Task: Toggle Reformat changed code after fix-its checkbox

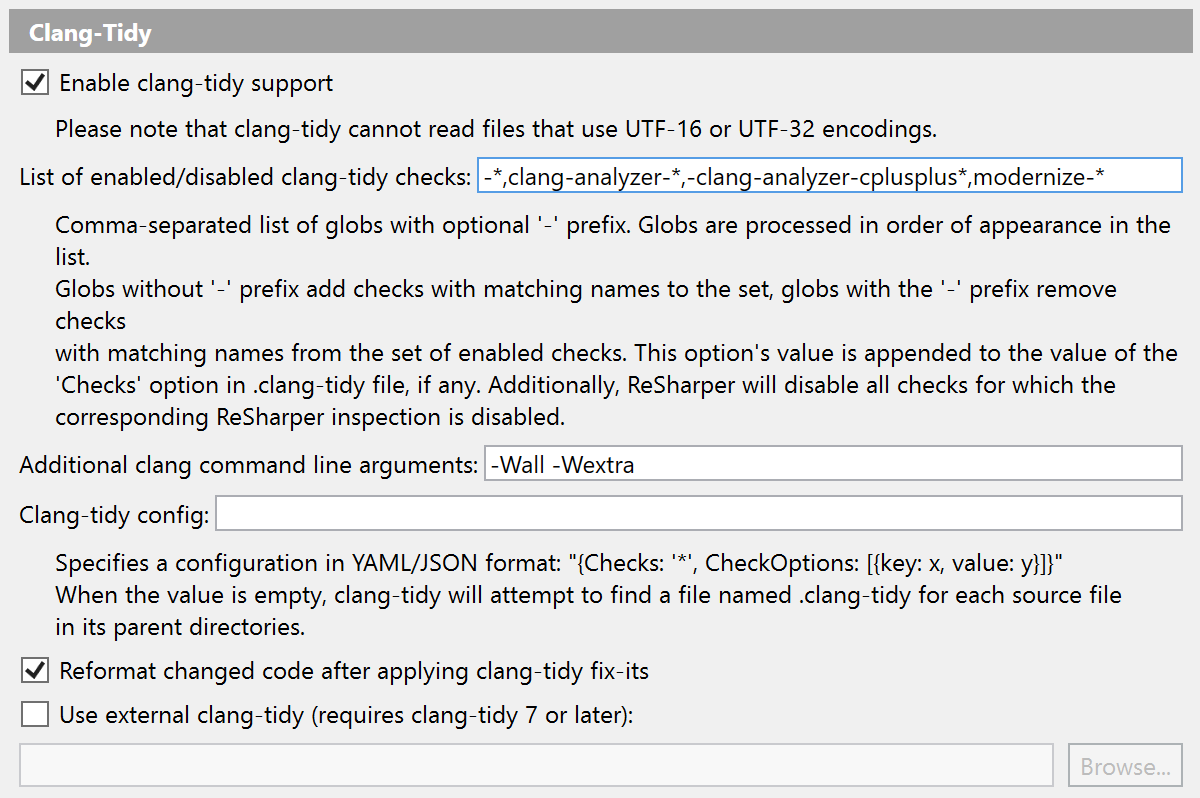Action: click(x=35, y=671)
